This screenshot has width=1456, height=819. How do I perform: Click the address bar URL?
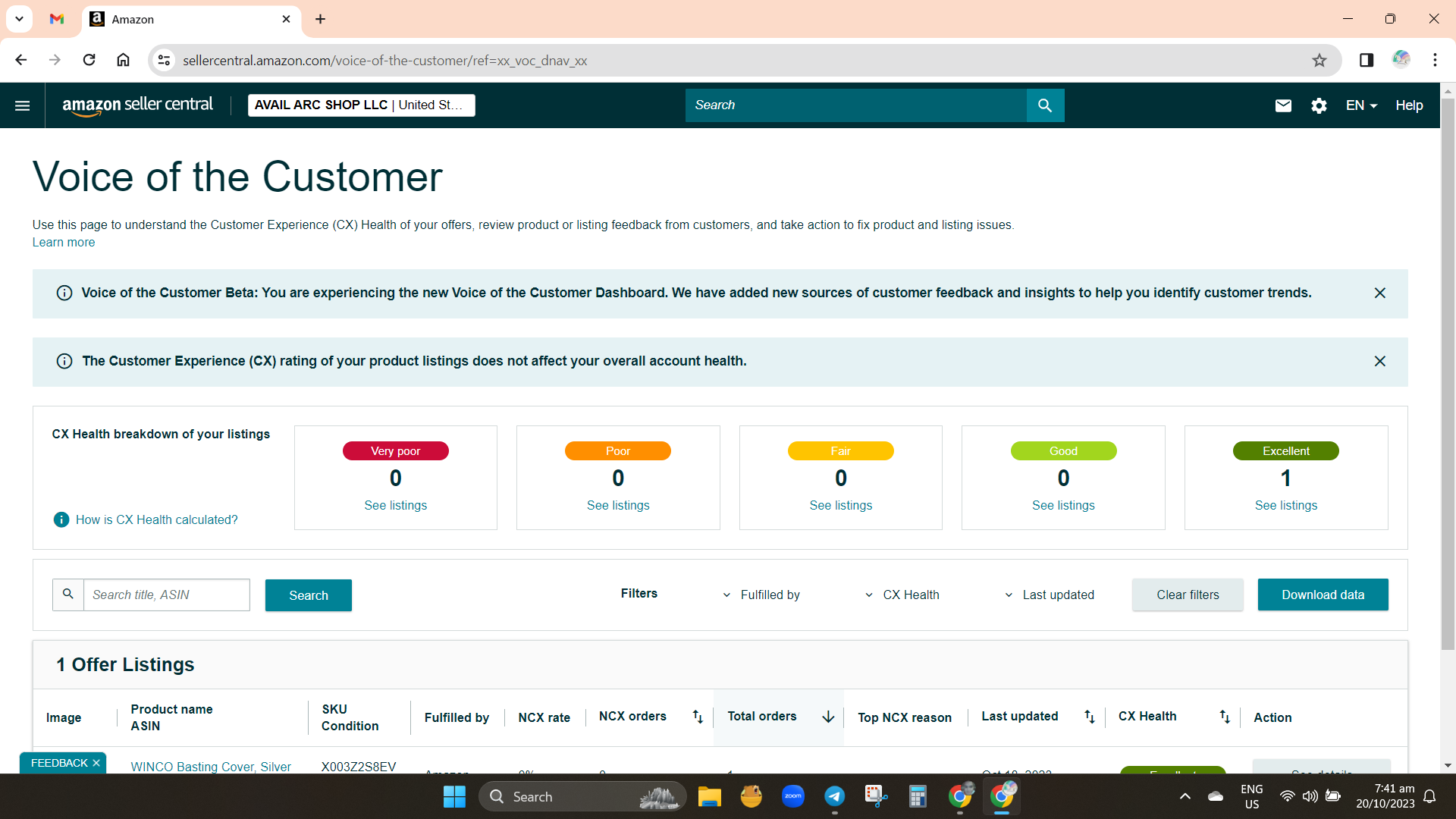(384, 60)
